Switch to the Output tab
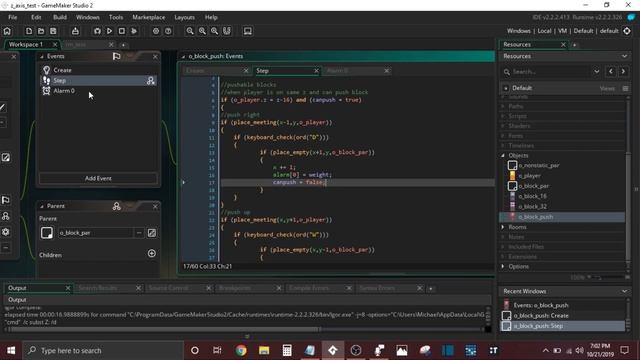Viewport: 640px width, 360px height. [17, 288]
